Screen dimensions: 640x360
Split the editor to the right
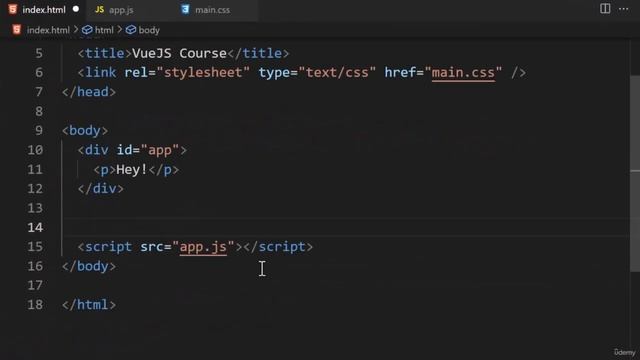click(605, 9)
